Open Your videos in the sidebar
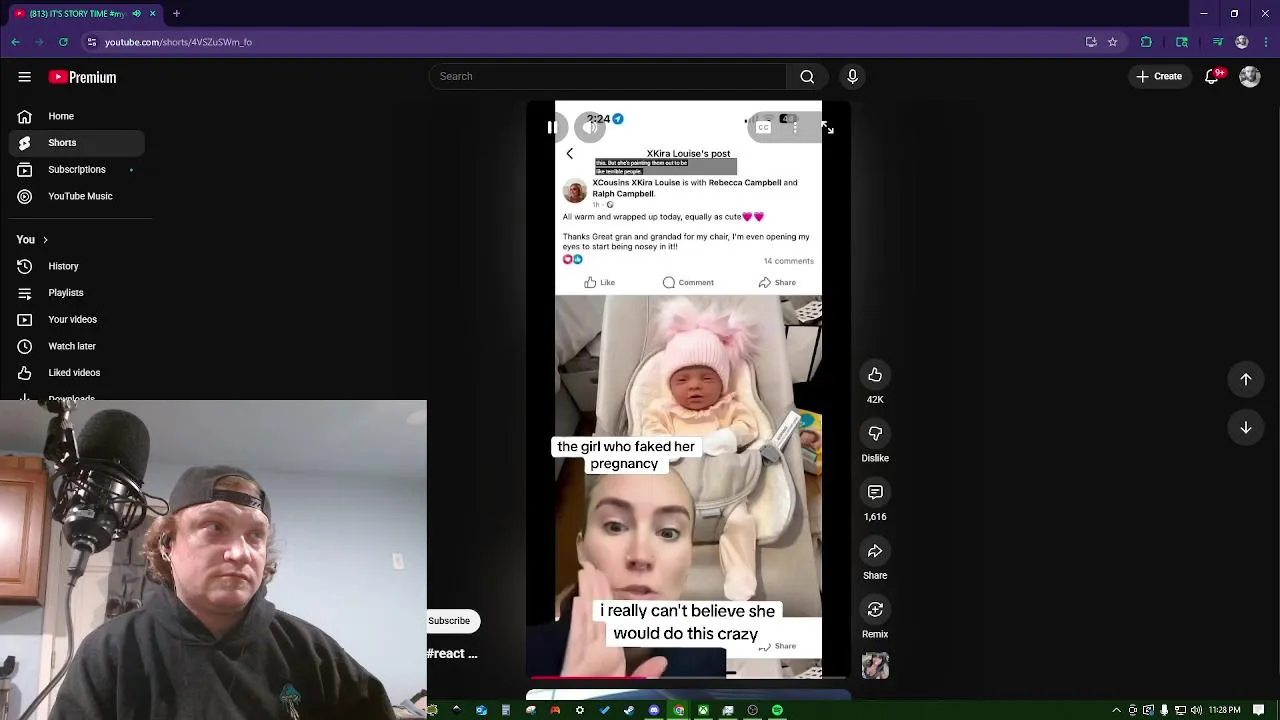Screen dimensions: 1280x720 [77, 319]
